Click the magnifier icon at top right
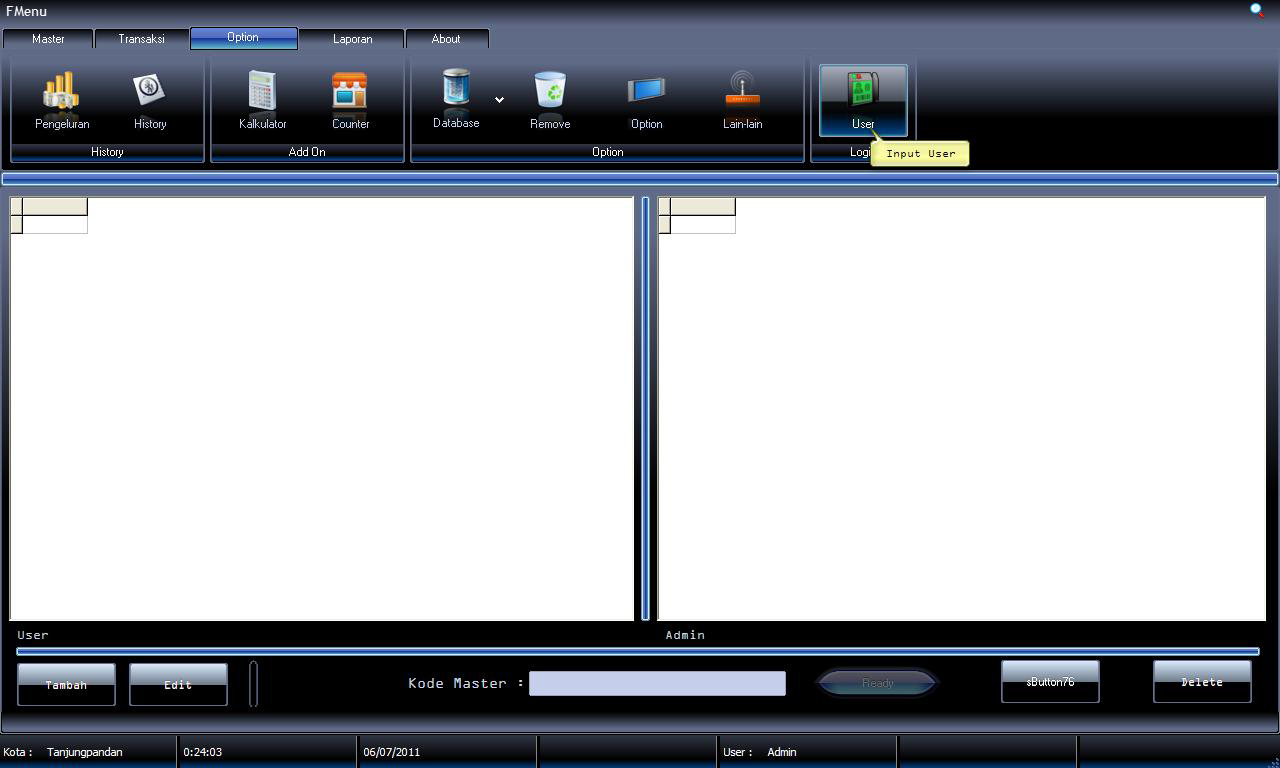Screen dimensions: 1280x768 click(x=1257, y=9)
